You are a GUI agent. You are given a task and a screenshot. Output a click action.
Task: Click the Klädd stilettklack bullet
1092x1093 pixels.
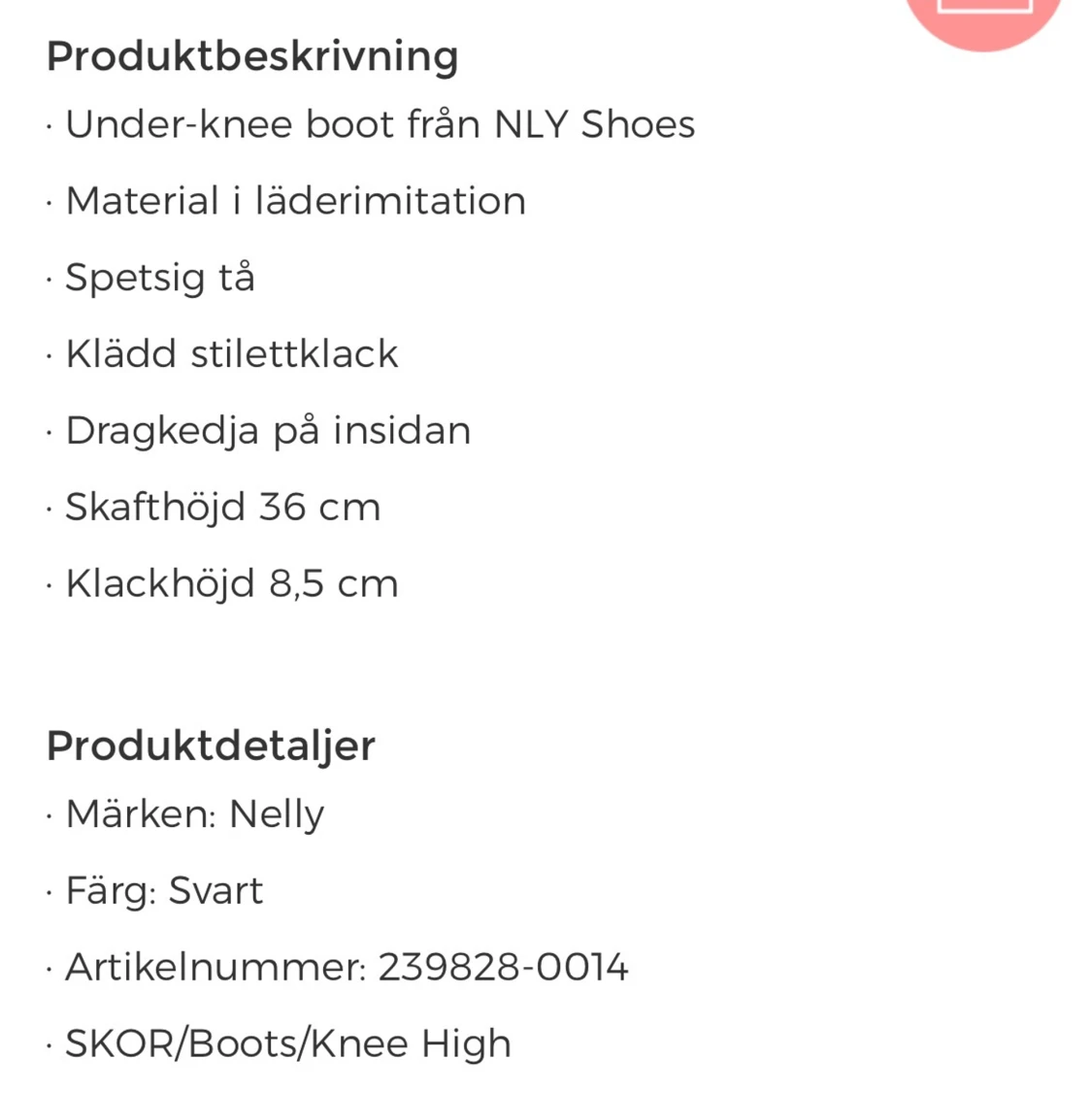pos(231,354)
